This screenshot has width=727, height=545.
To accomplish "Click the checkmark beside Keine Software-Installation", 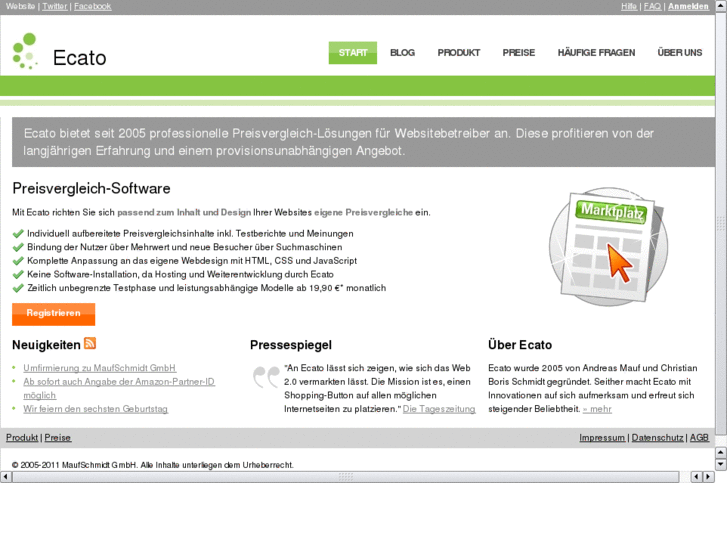I will pyautogui.click(x=18, y=275).
